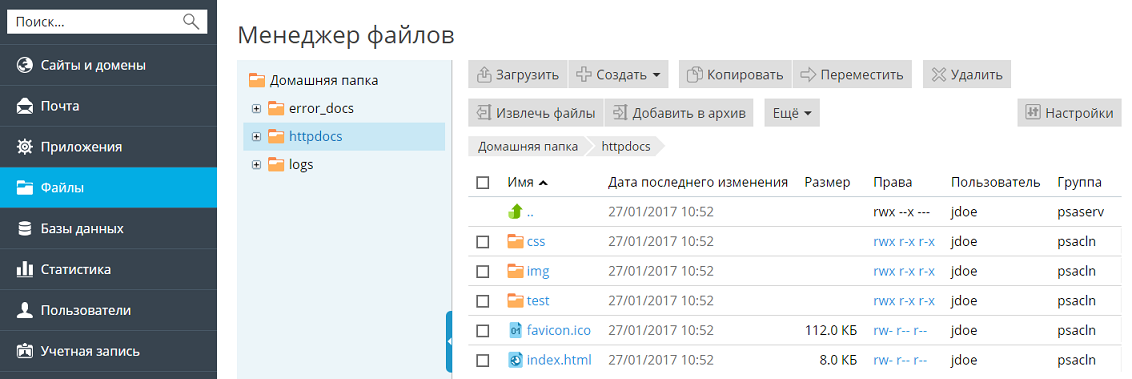
Task: Check the box for index.html
Action: pos(483,360)
